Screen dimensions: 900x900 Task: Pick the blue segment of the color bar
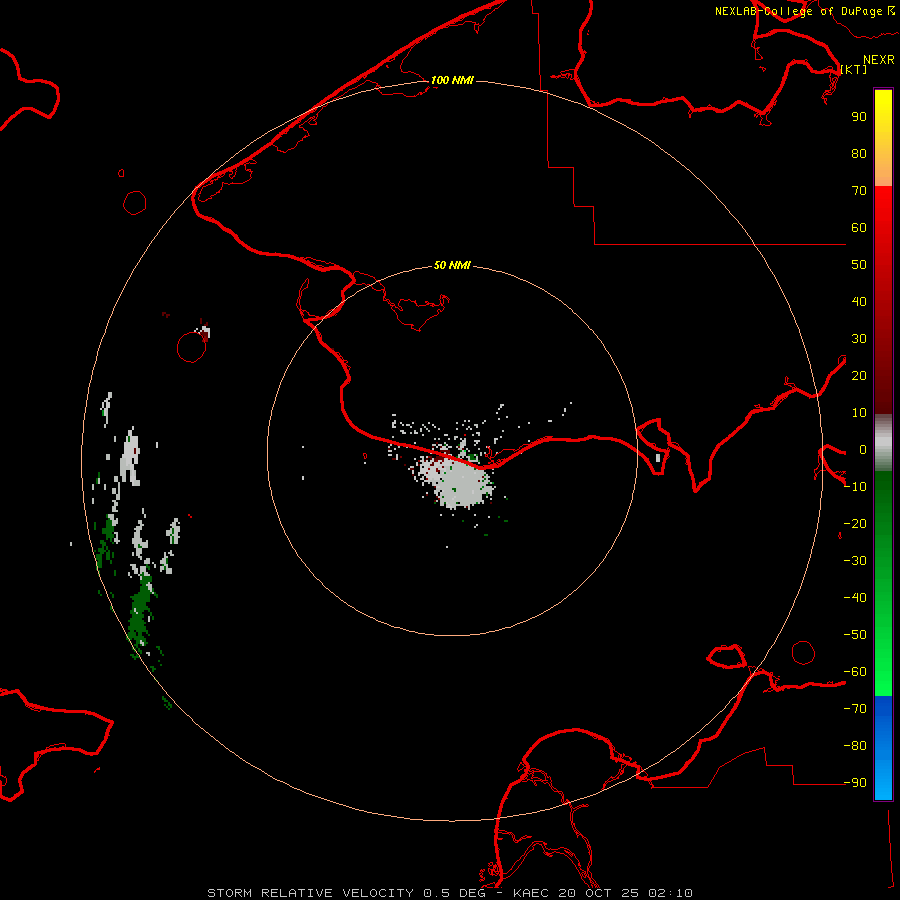tap(883, 748)
